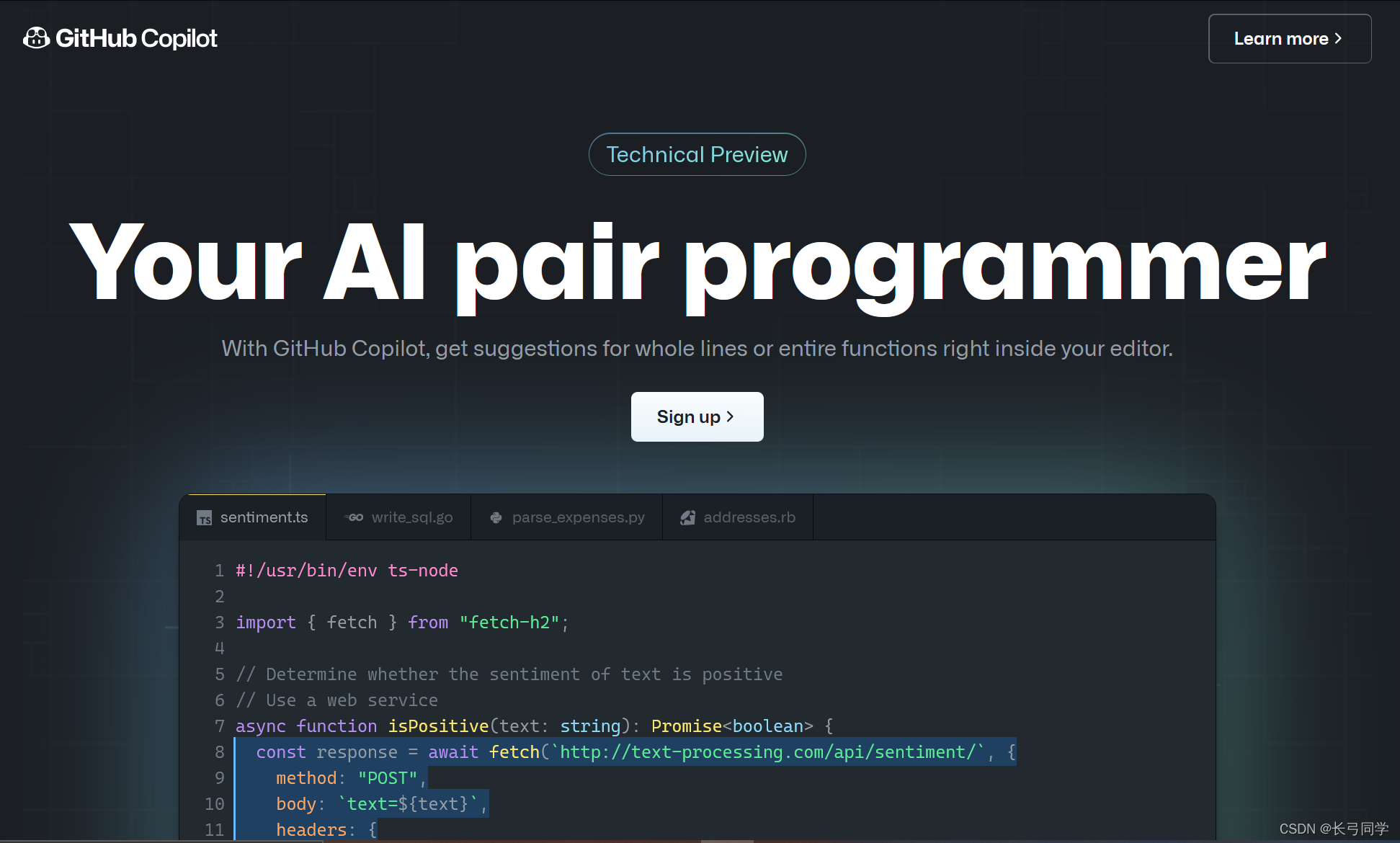Click the chevron arrow in Learn more
This screenshot has width=1400, height=843.
[x=1338, y=38]
